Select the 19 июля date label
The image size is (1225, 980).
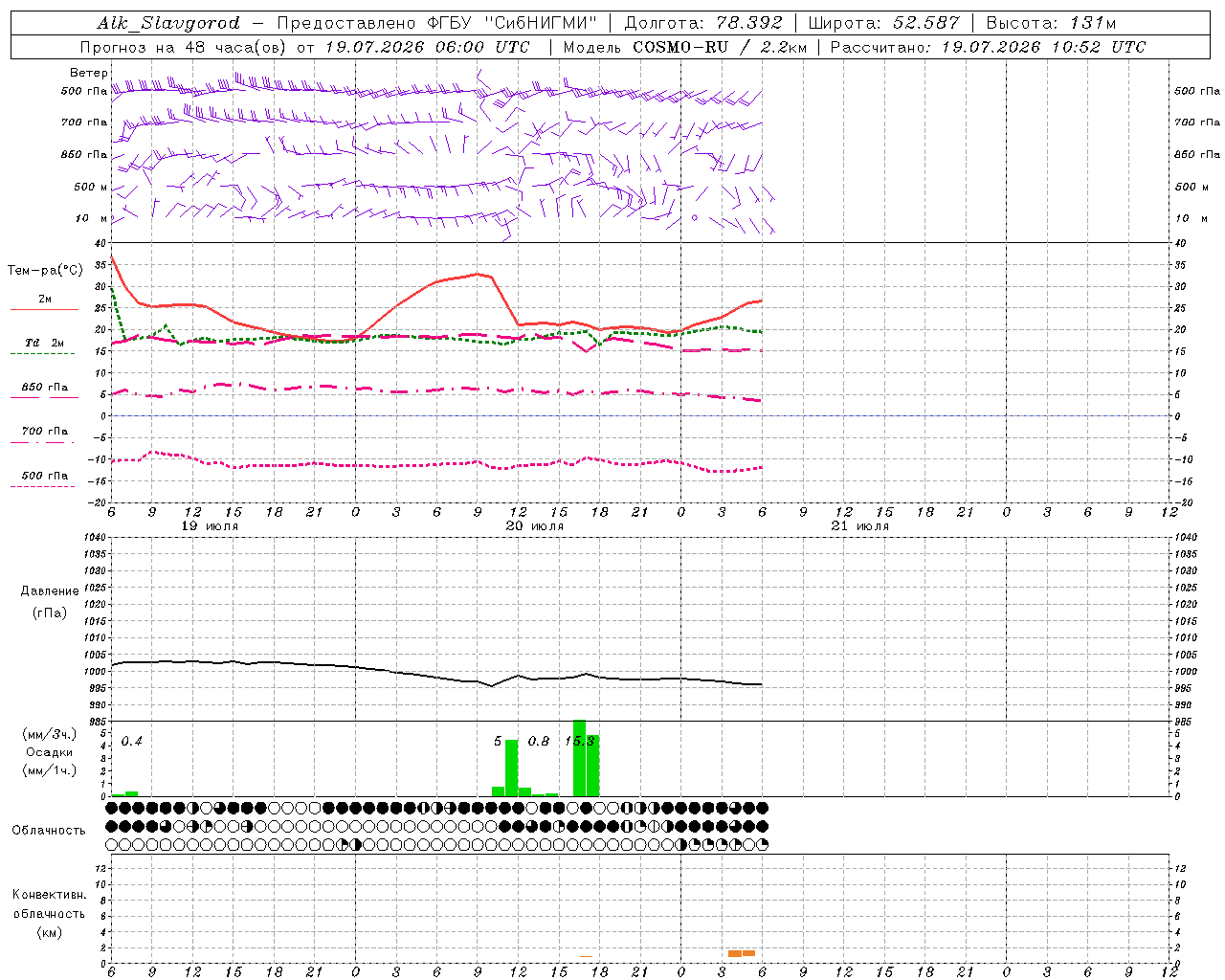tap(210, 526)
